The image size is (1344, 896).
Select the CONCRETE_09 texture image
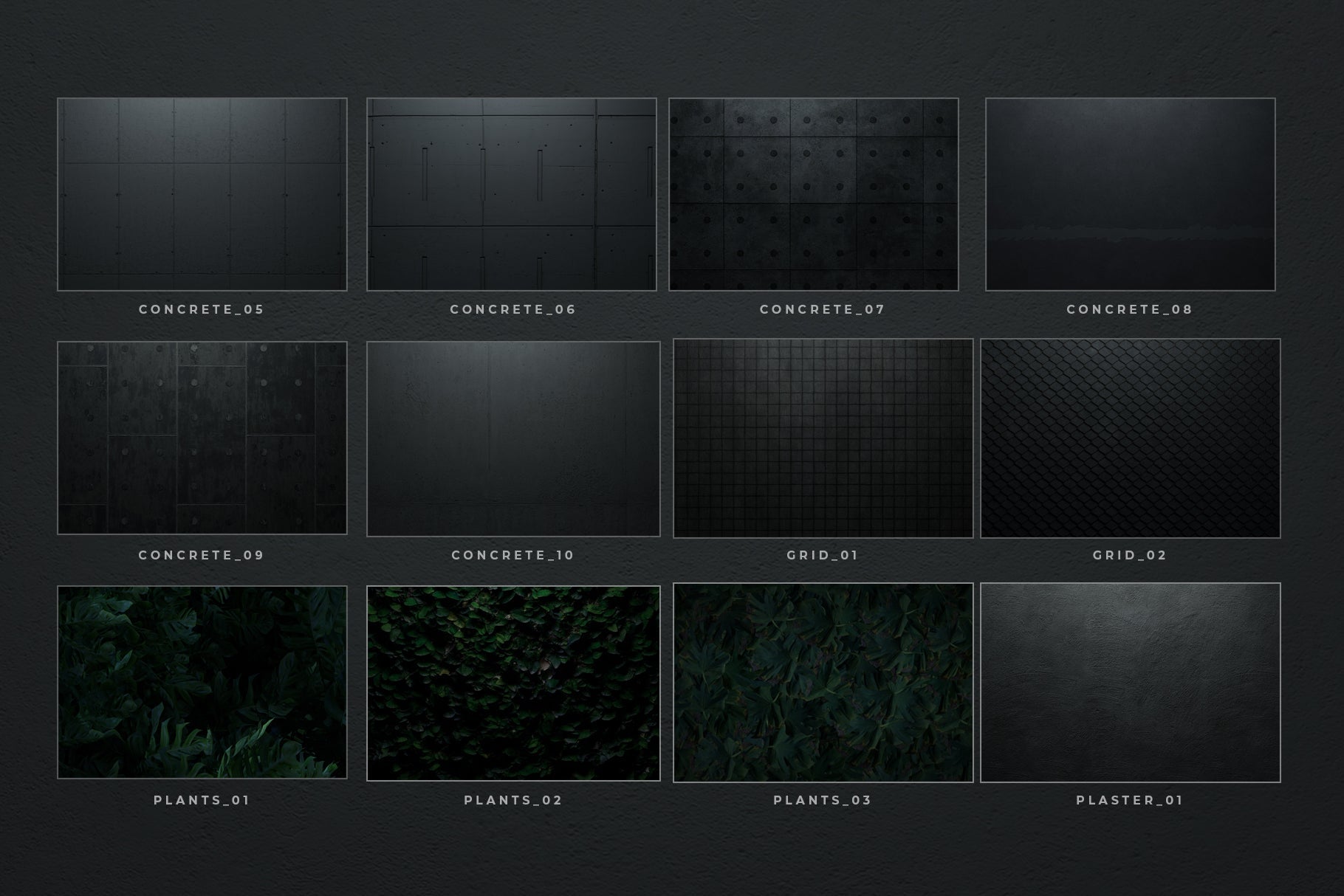click(x=202, y=438)
